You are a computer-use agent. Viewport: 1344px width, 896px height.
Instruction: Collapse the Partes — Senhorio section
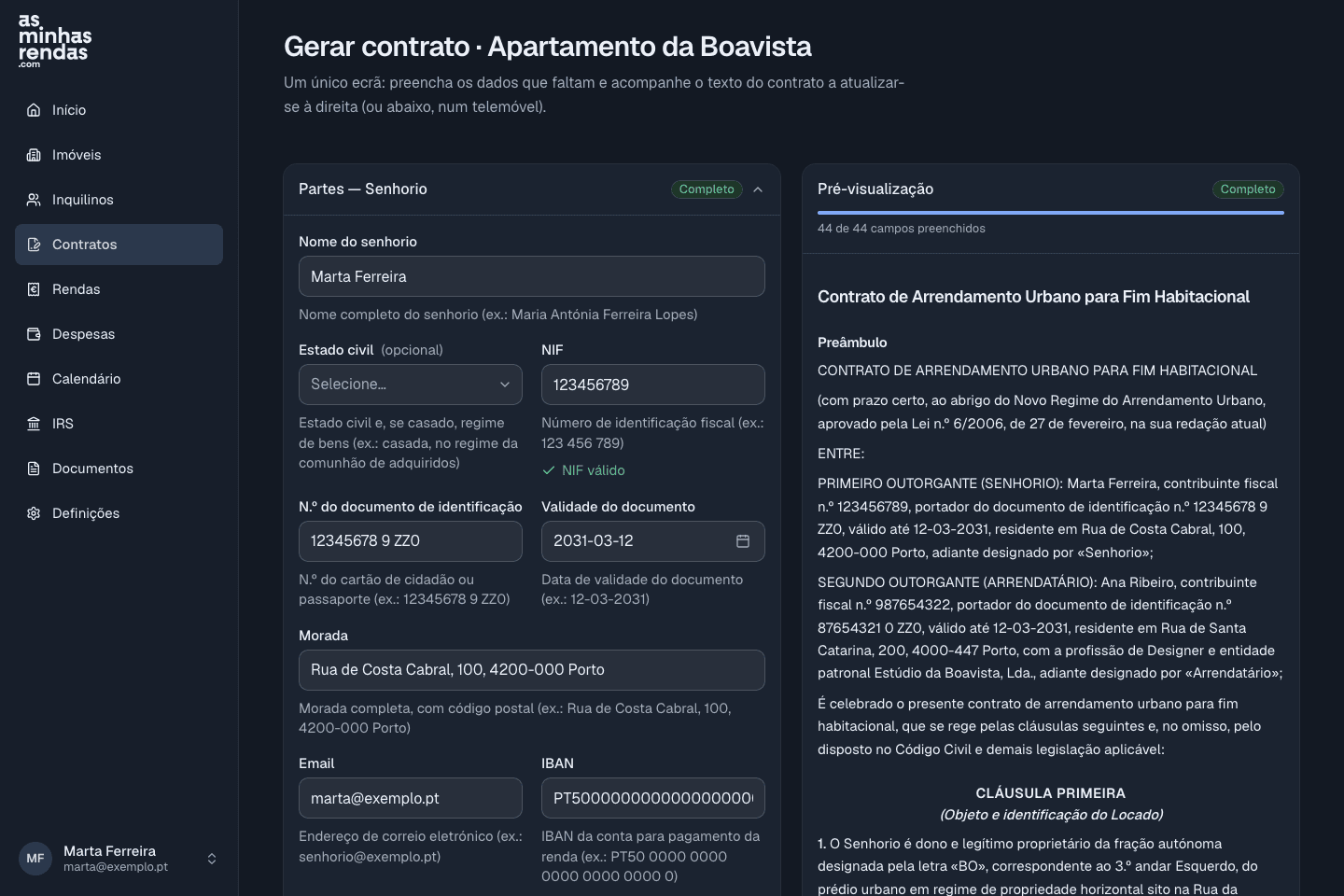click(758, 189)
